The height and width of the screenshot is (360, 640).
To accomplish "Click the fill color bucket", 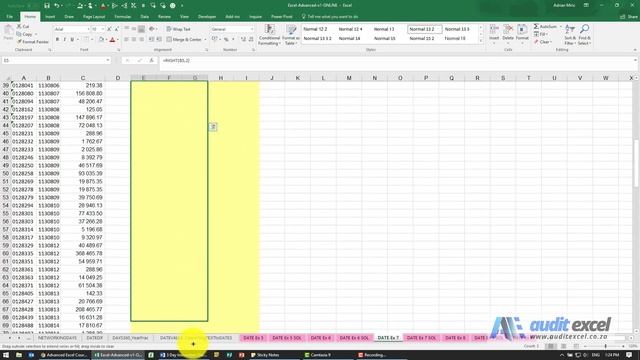I will (x=101, y=40).
